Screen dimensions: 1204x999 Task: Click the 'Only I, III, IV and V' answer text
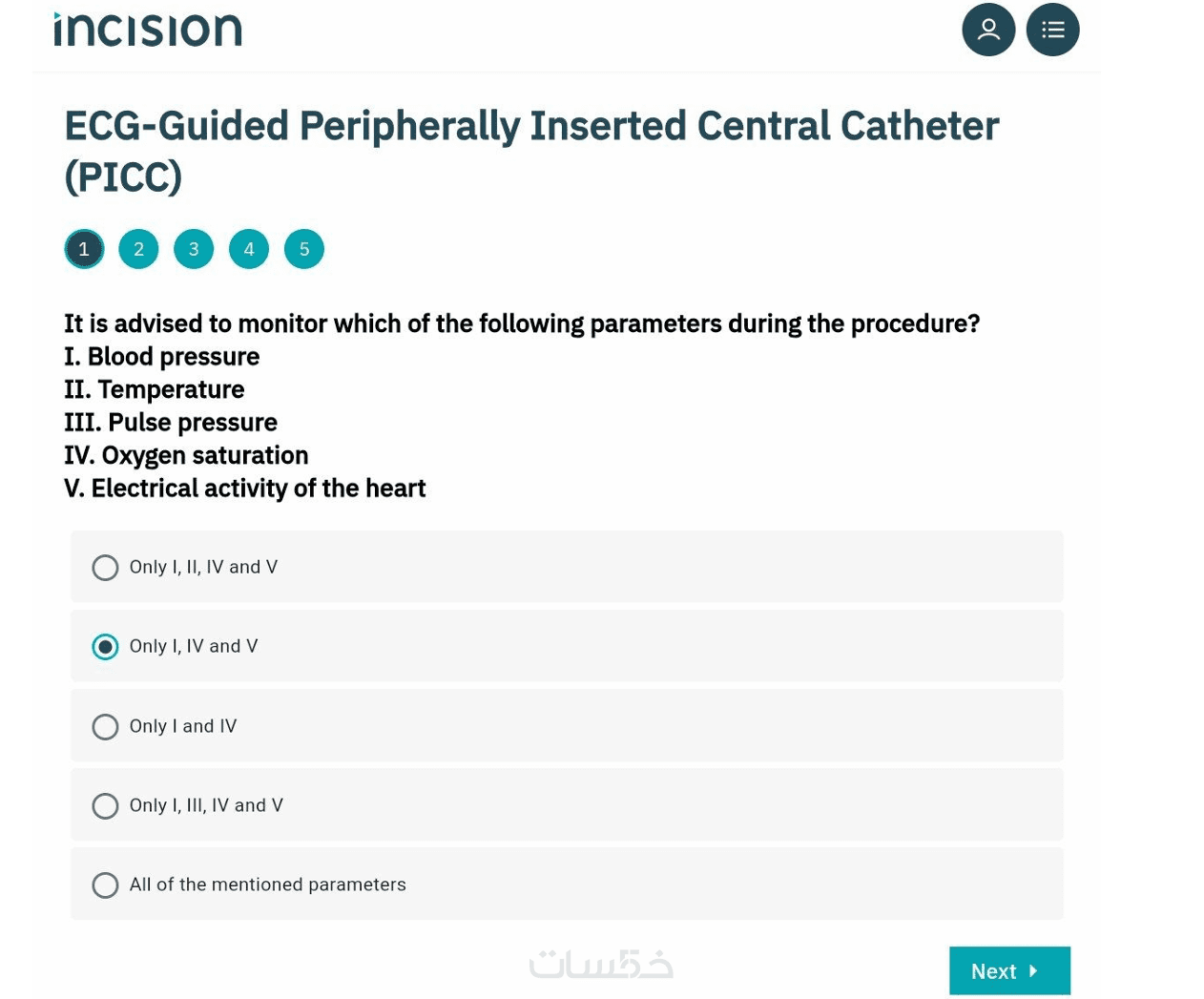point(206,805)
